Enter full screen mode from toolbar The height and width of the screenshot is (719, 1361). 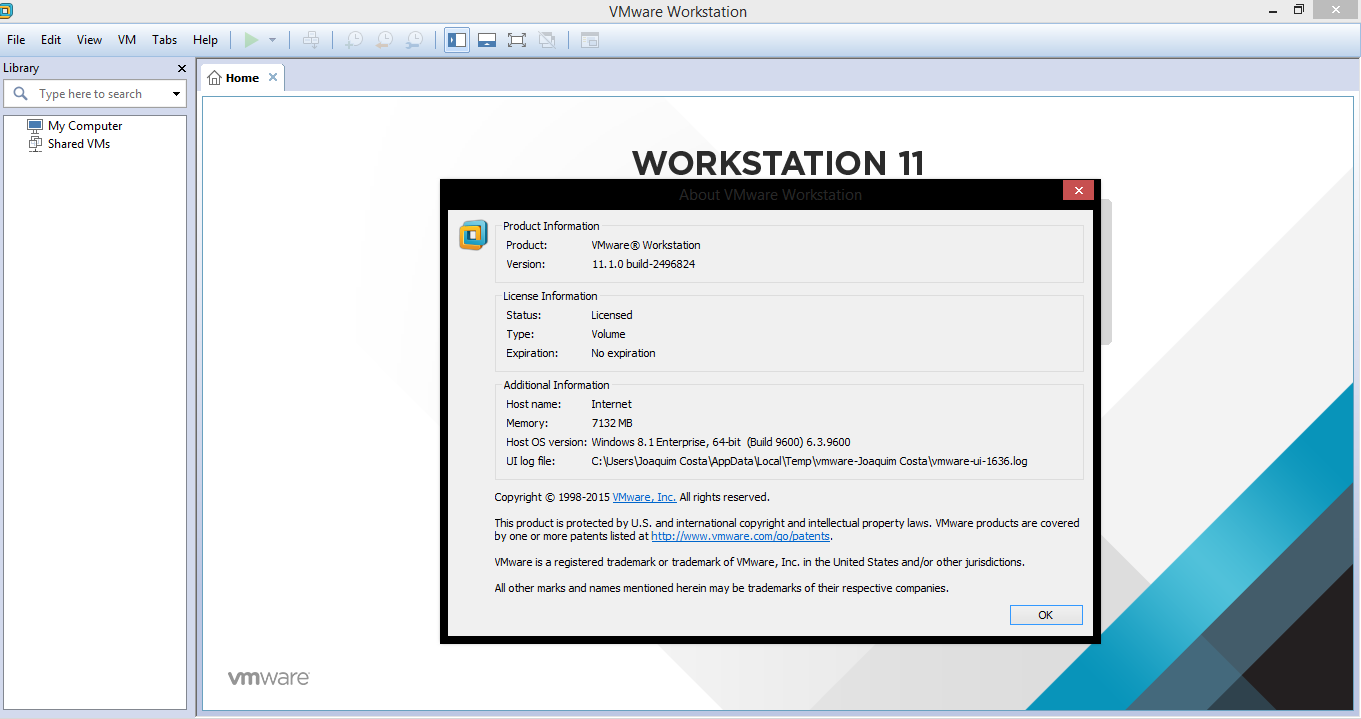click(516, 40)
